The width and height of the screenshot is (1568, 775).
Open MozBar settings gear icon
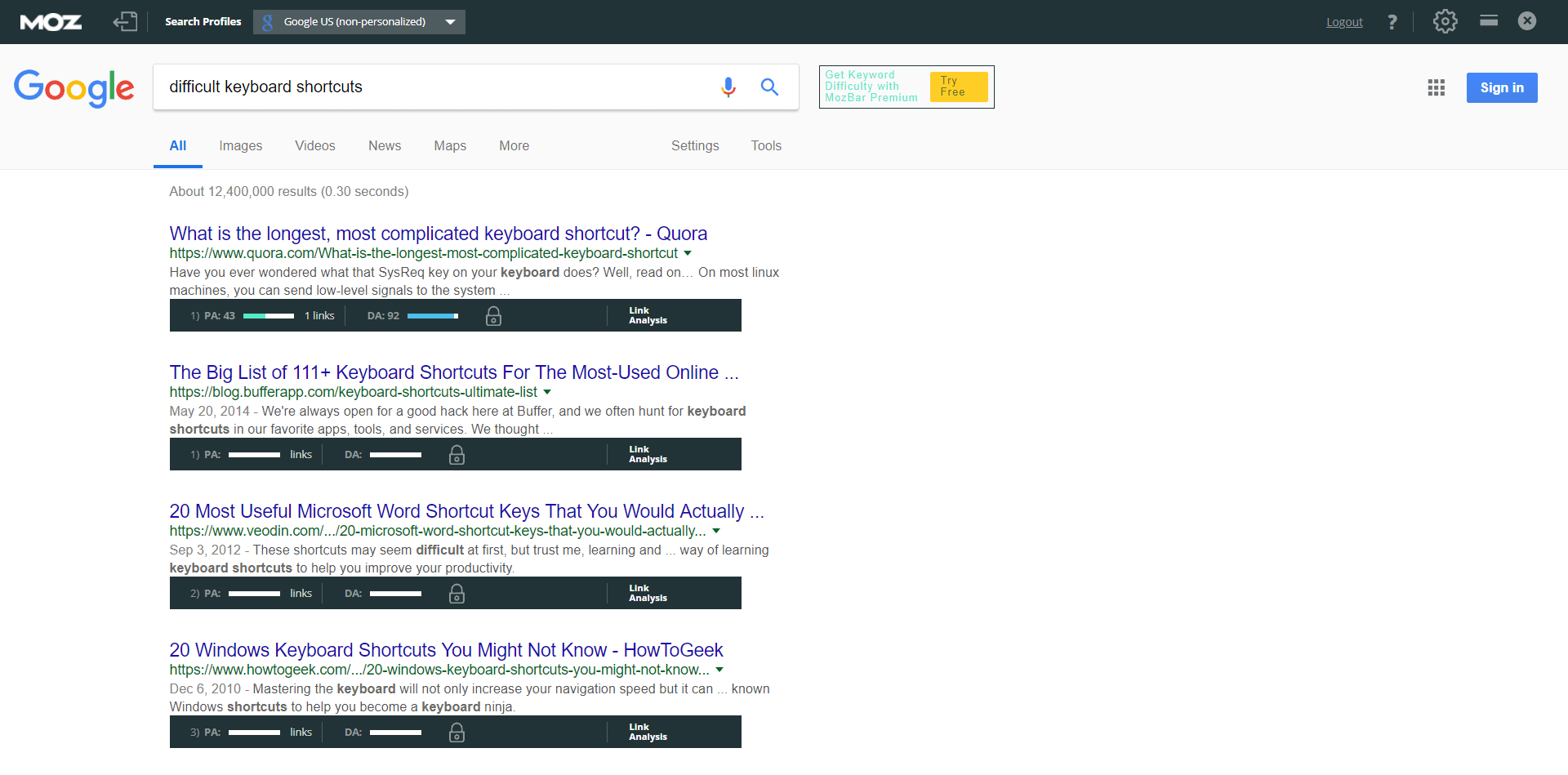pos(1445,21)
